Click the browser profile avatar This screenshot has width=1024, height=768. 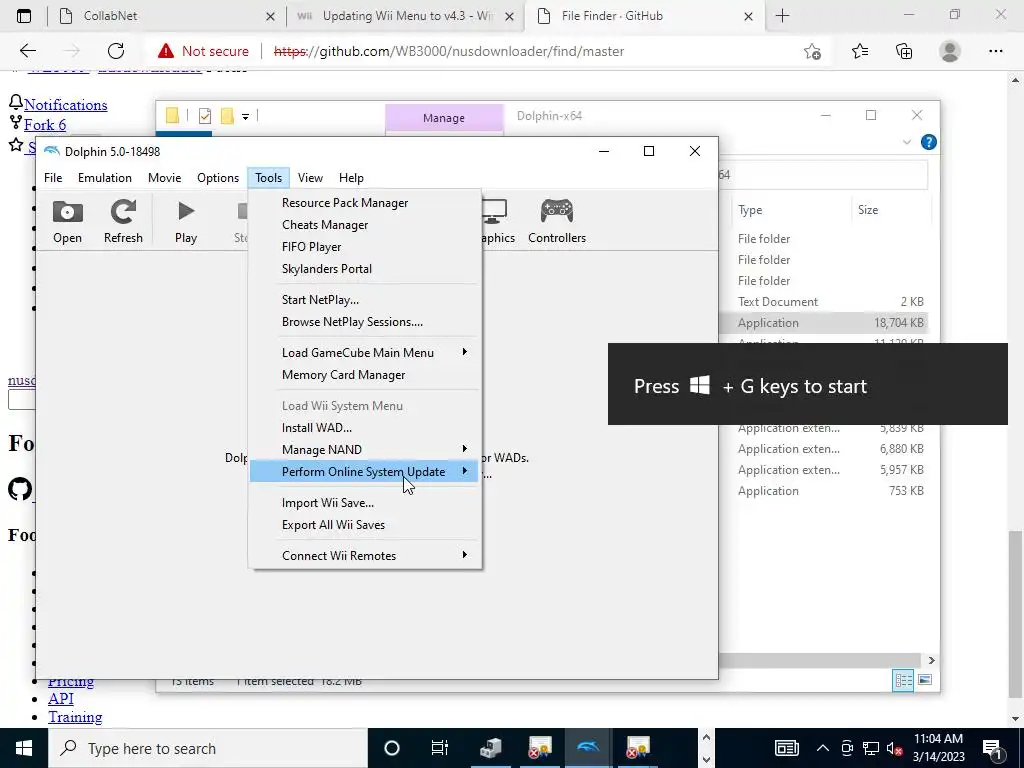(x=950, y=51)
